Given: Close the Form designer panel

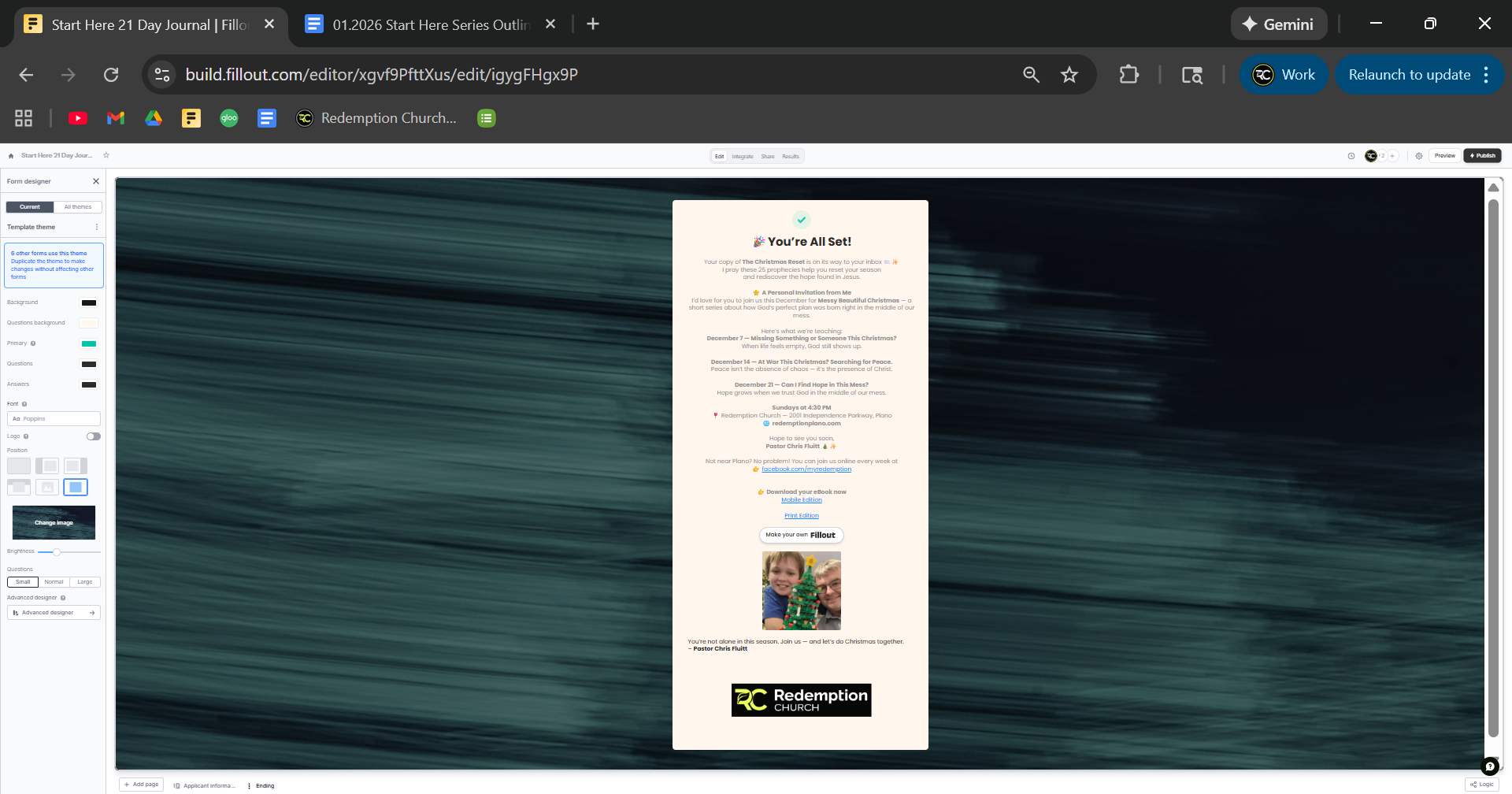Looking at the screenshot, I should click(96, 181).
